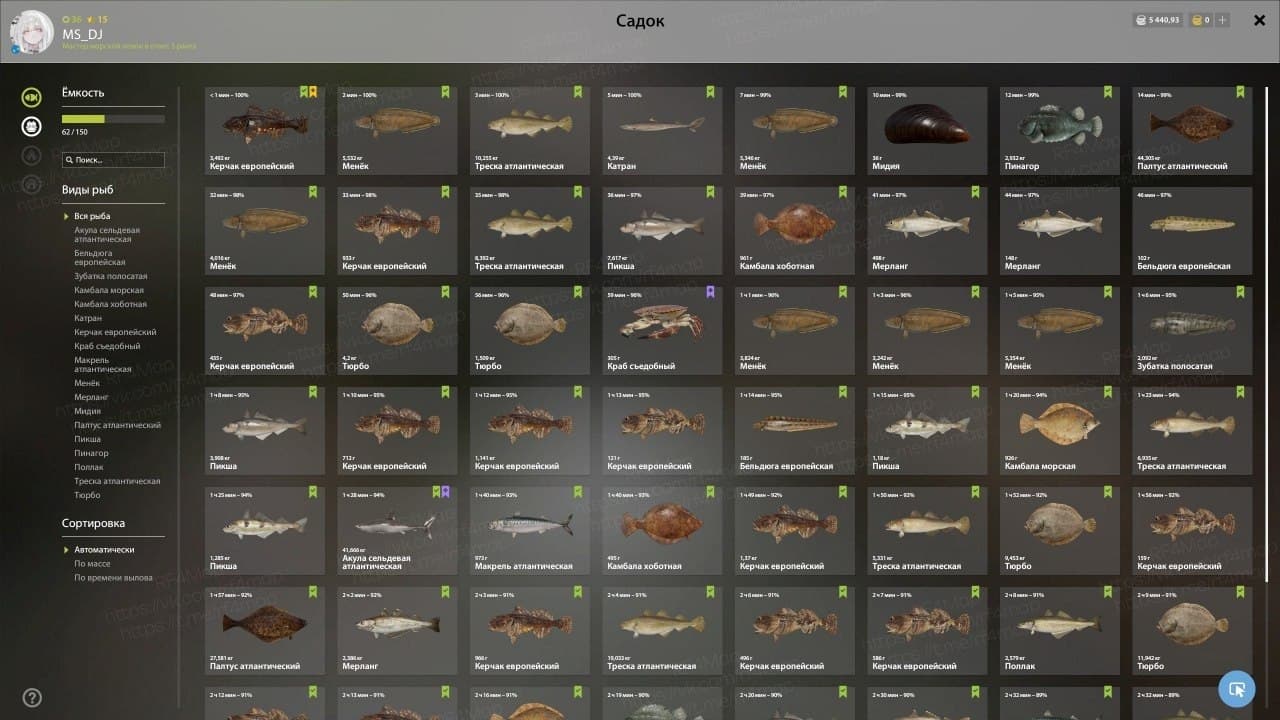Click the dimmed house-shaped sidebar icon
The height and width of the screenshot is (720, 1280).
[x=32, y=184]
